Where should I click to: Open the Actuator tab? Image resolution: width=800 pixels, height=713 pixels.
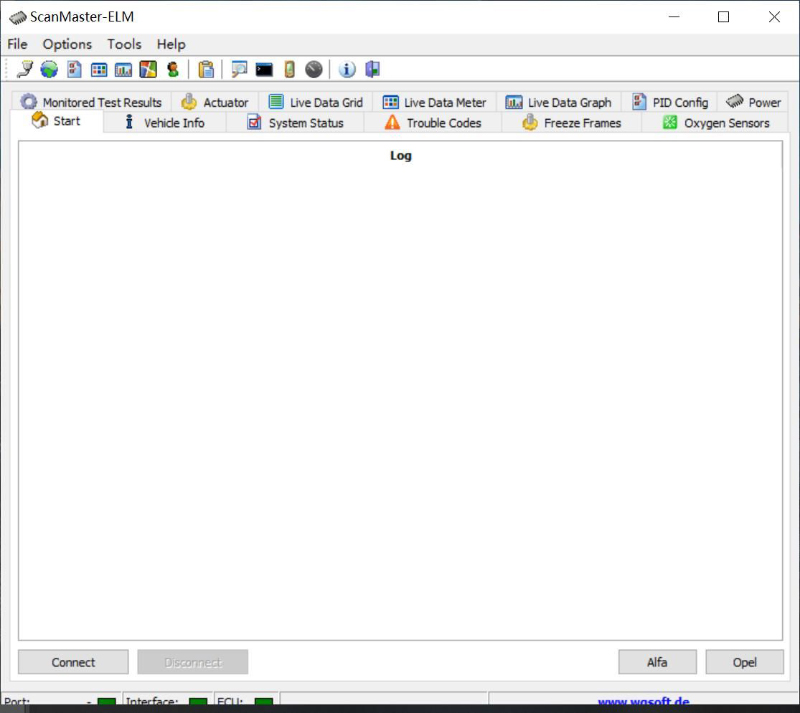click(x=215, y=102)
